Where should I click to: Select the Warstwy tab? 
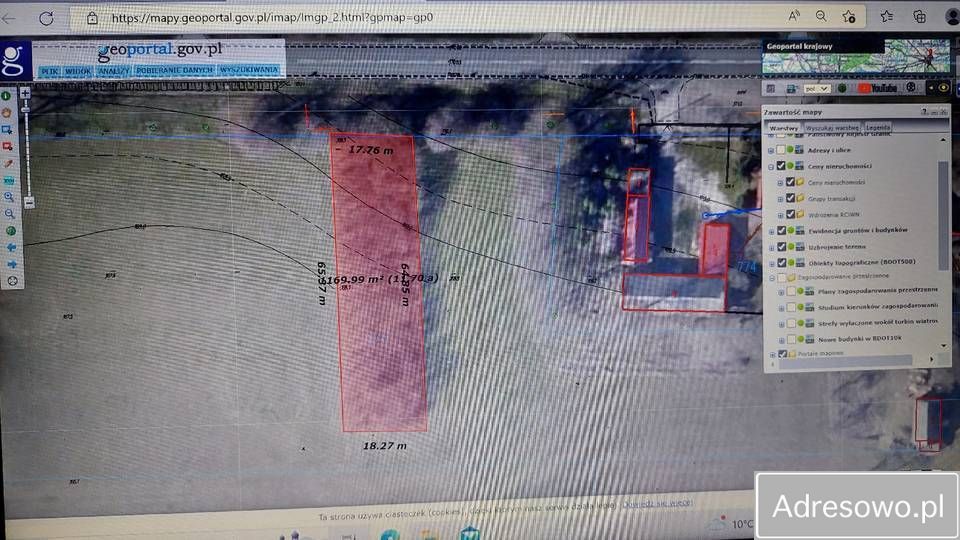point(784,129)
